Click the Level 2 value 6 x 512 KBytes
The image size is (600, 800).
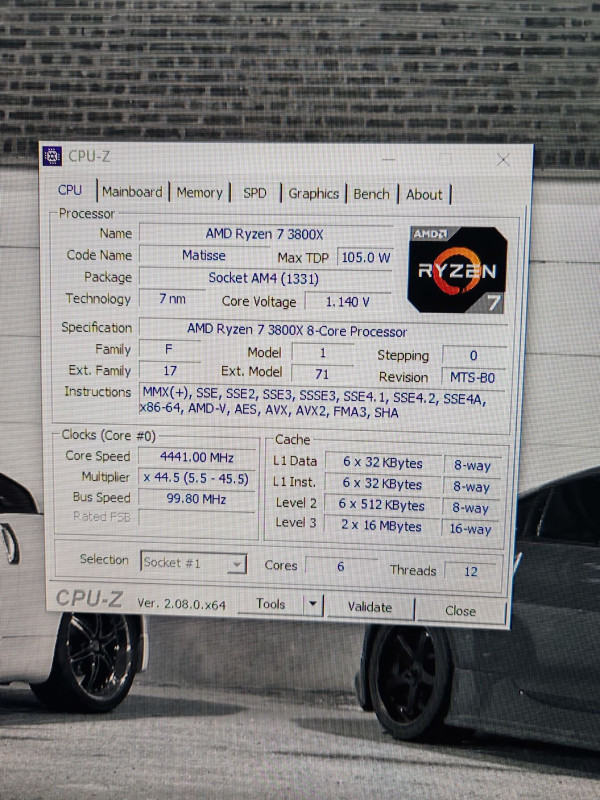pyautogui.click(x=382, y=505)
